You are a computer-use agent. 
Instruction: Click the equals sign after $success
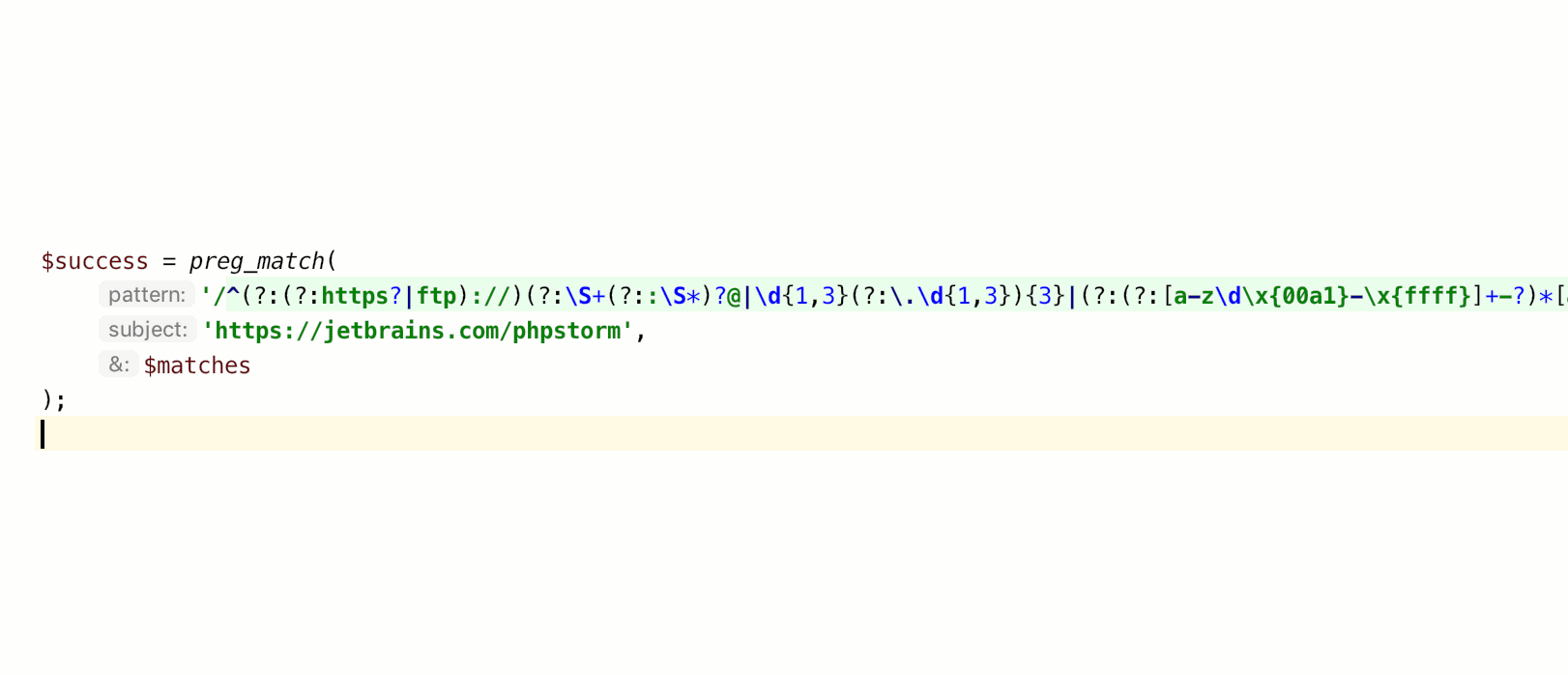tap(169, 261)
